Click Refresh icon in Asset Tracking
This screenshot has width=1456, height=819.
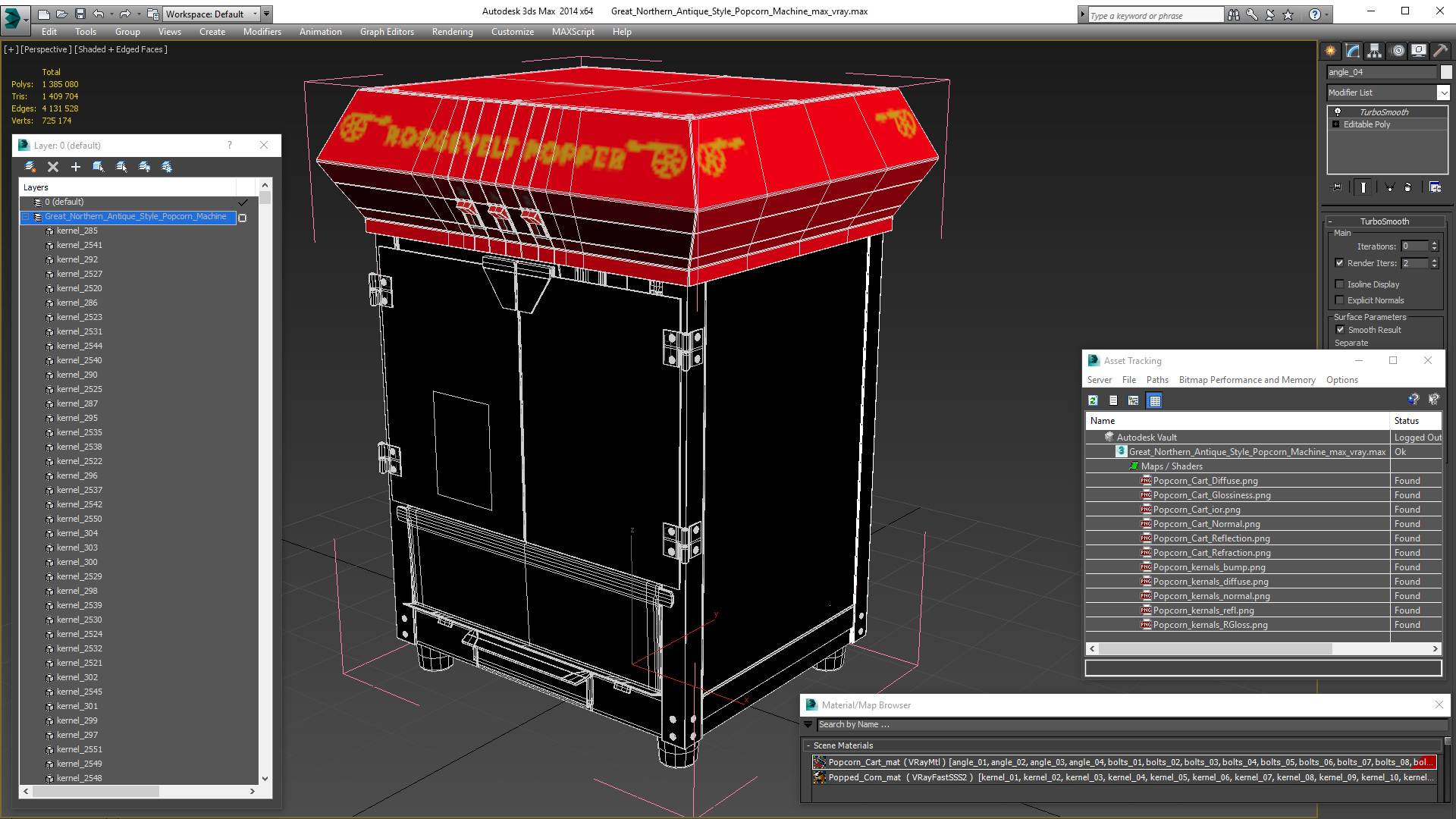click(1093, 400)
